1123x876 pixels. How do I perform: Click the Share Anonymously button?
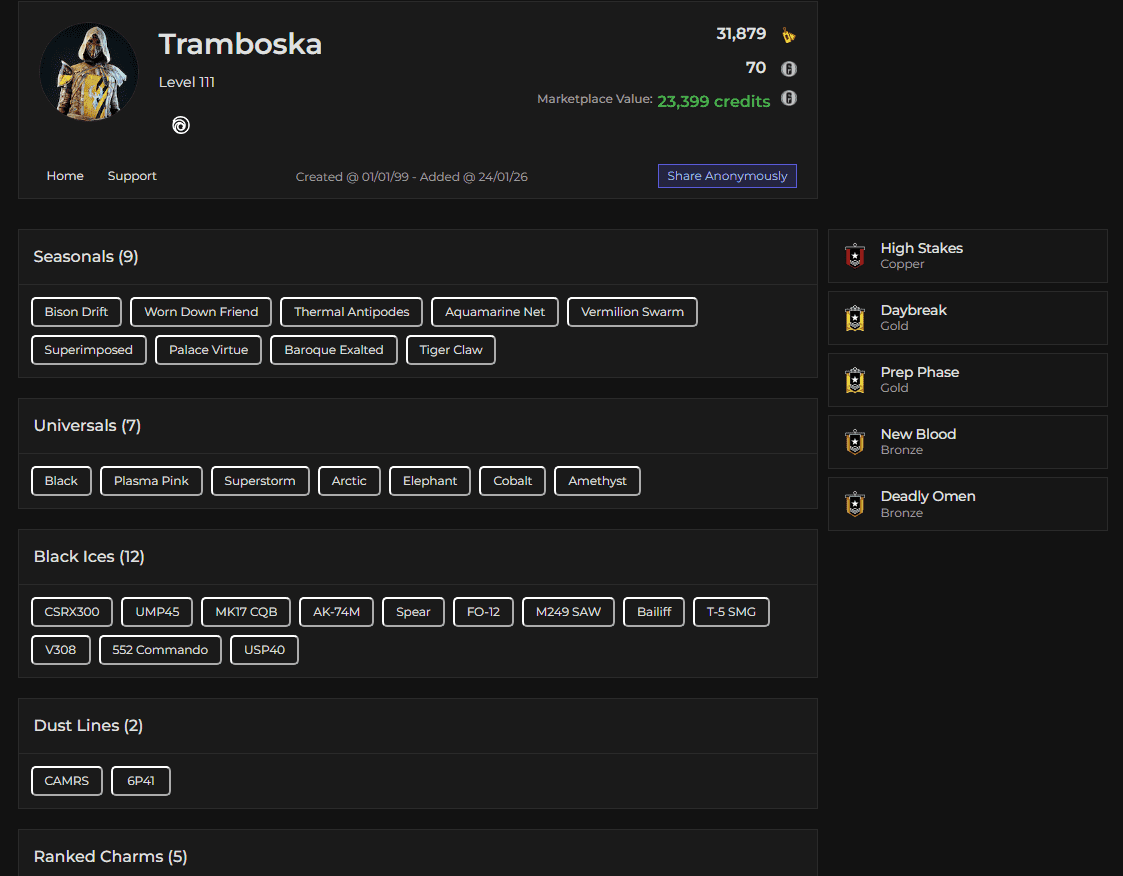click(727, 176)
